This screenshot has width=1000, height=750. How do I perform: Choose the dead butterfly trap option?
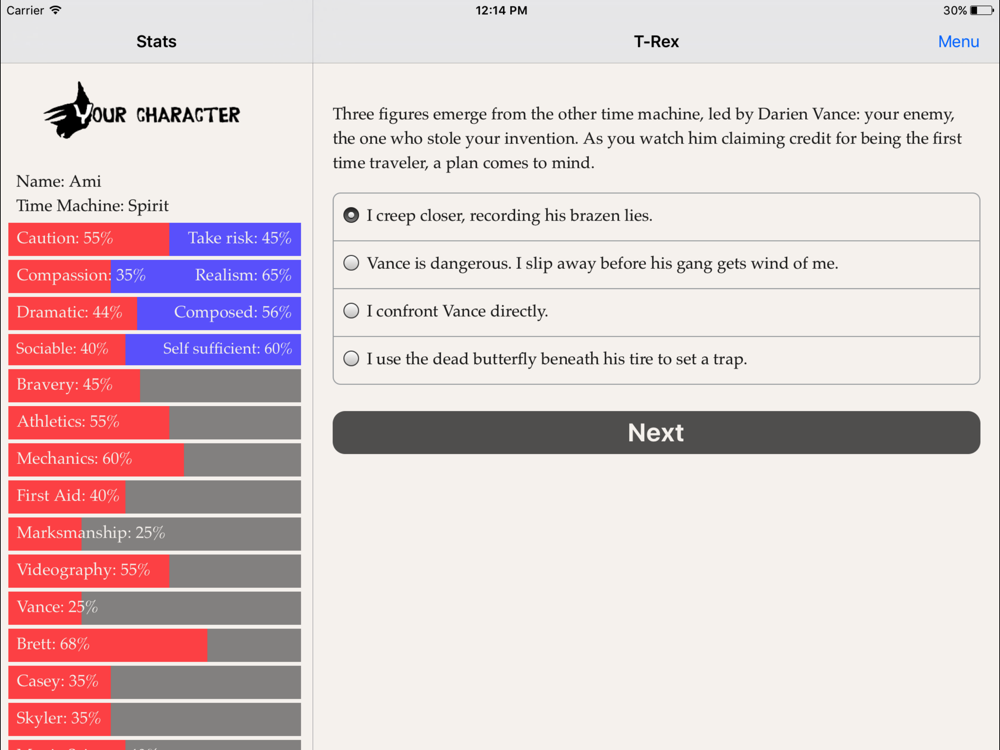pos(656,360)
